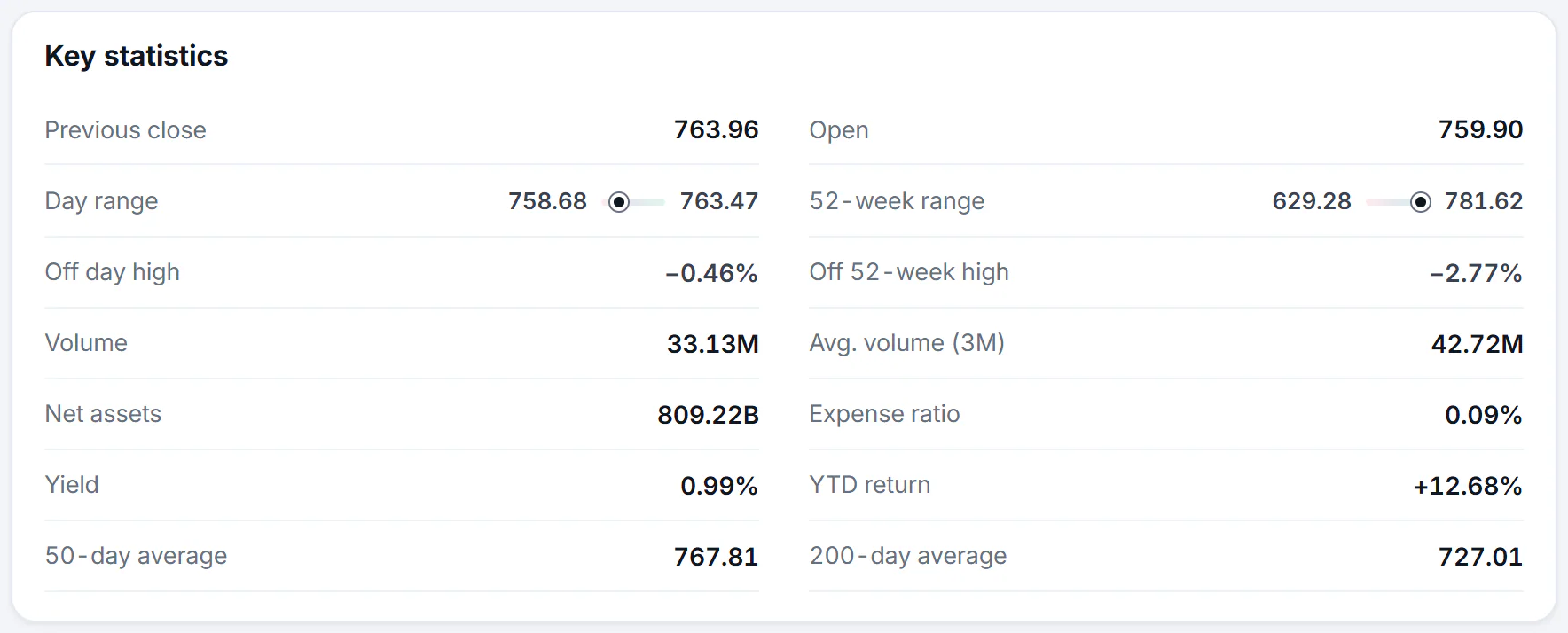Click the Net assets value 809.22B

[x=709, y=414]
